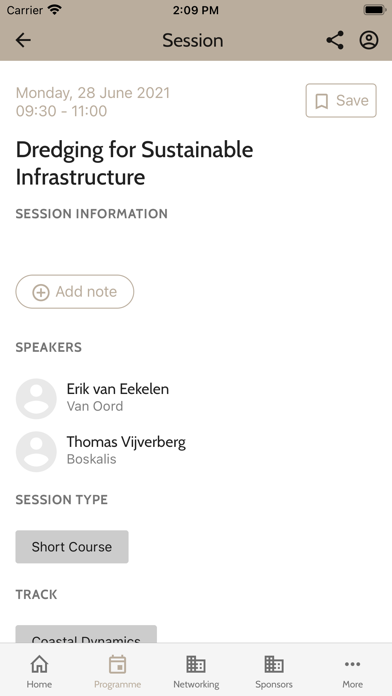Image resolution: width=392 pixels, height=696 pixels.
Task: Open the user profile icon
Action: tap(369, 40)
